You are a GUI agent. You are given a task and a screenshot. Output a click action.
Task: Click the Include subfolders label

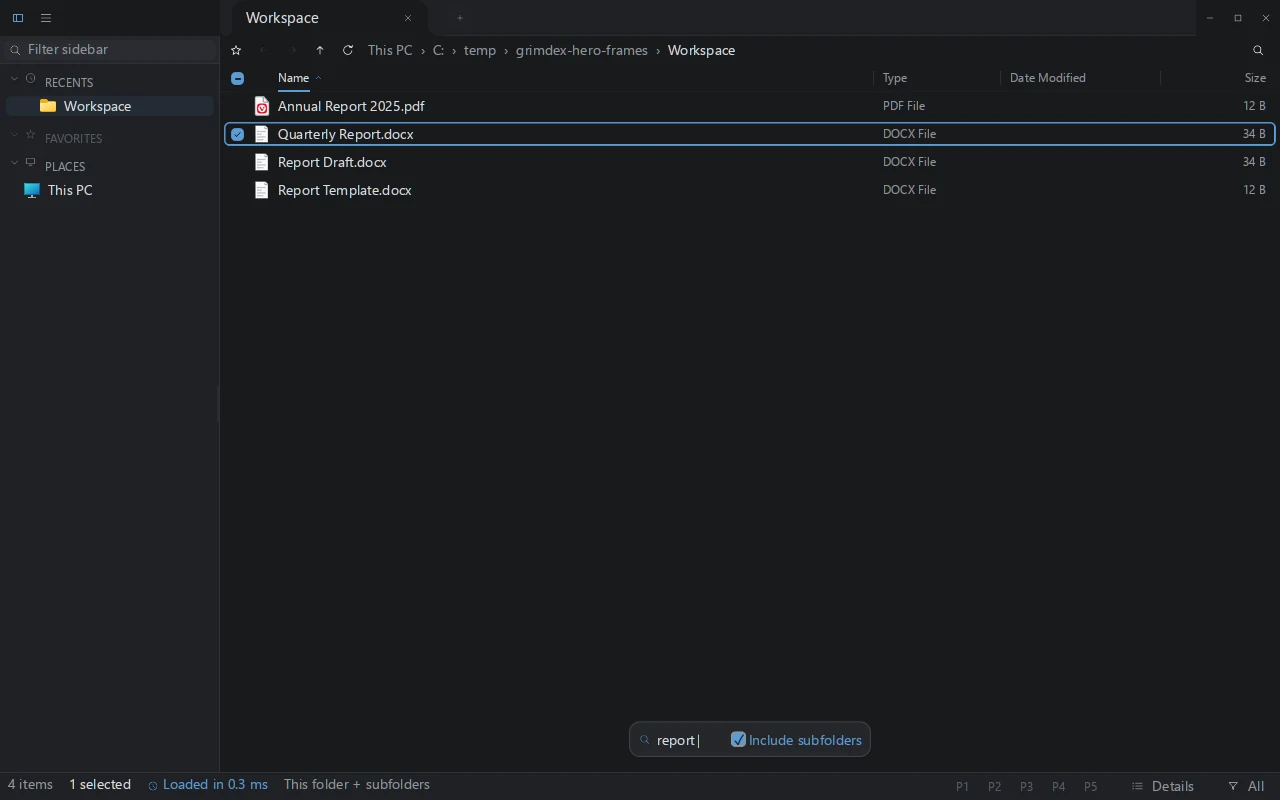click(x=805, y=740)
